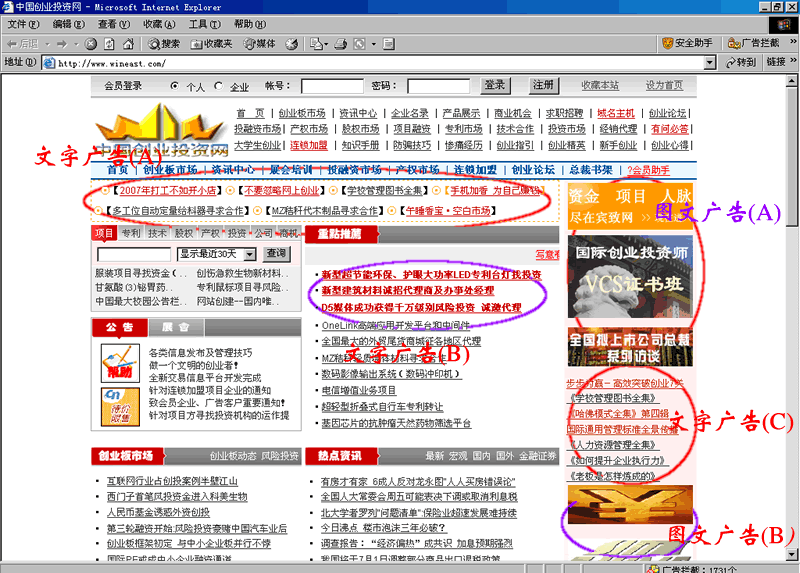Click the Print icon in the toolbar

point(341,44)
